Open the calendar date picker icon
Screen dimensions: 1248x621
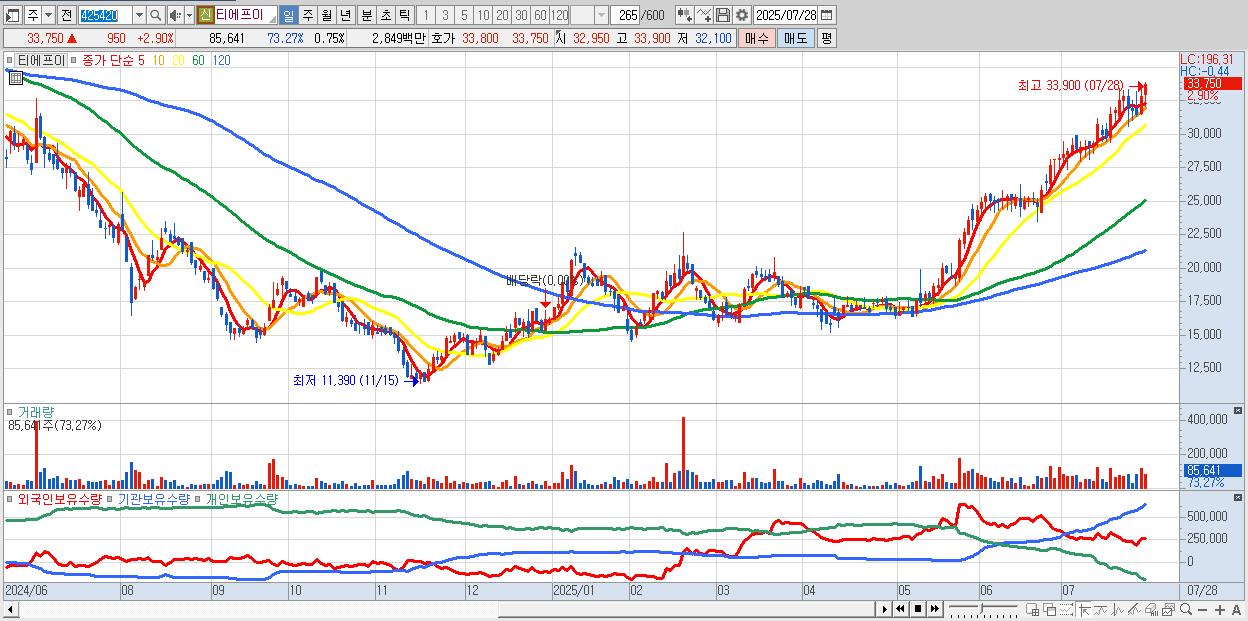pyautogui.click(x=827, y=15)
